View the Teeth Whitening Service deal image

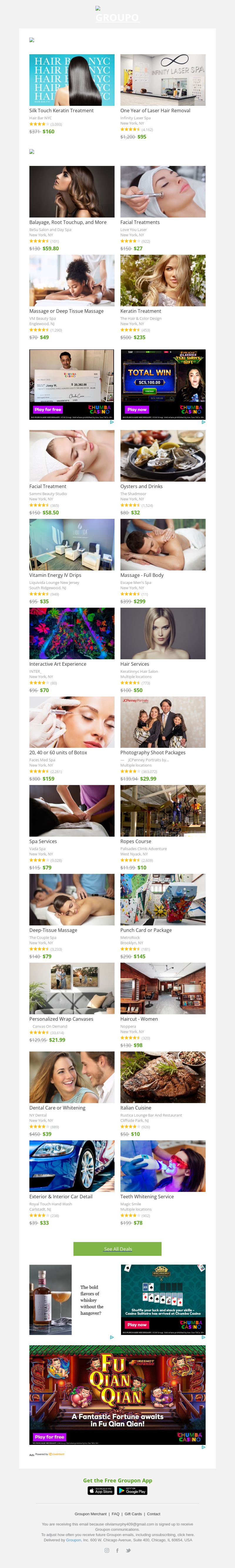163,1166
